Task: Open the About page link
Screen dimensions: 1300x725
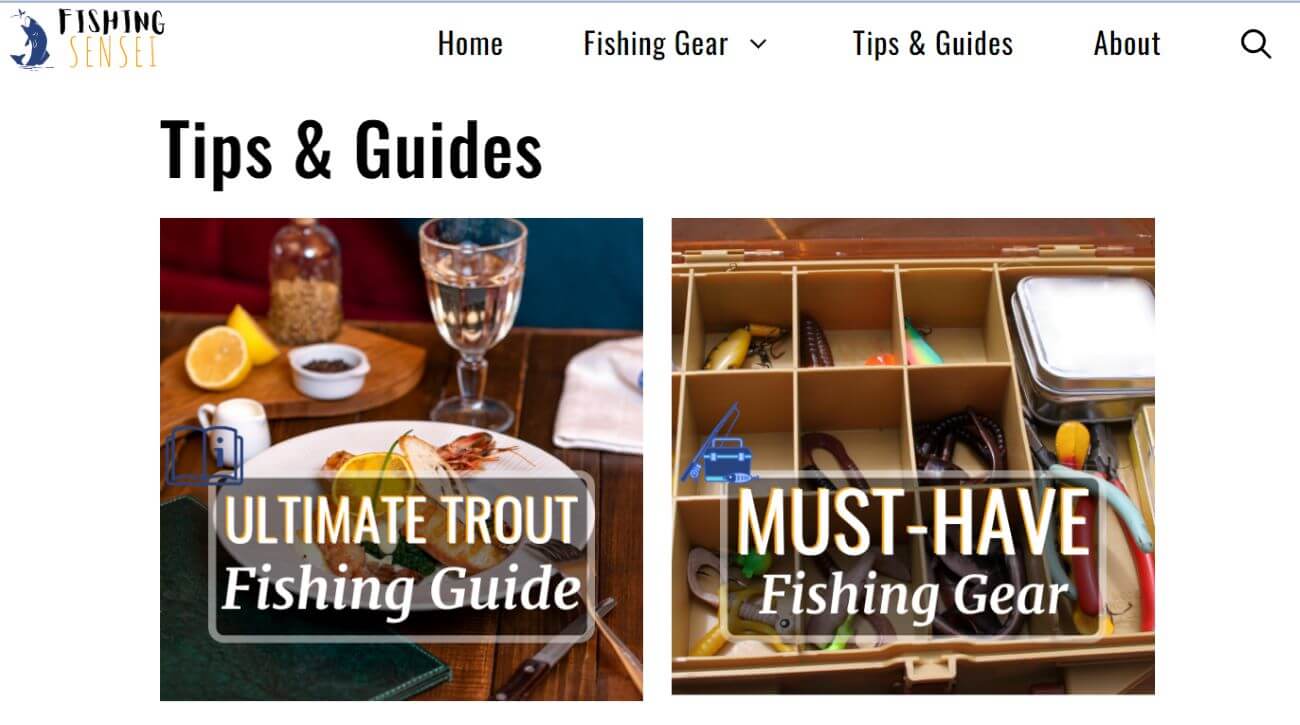Action: click(1127, 44)
